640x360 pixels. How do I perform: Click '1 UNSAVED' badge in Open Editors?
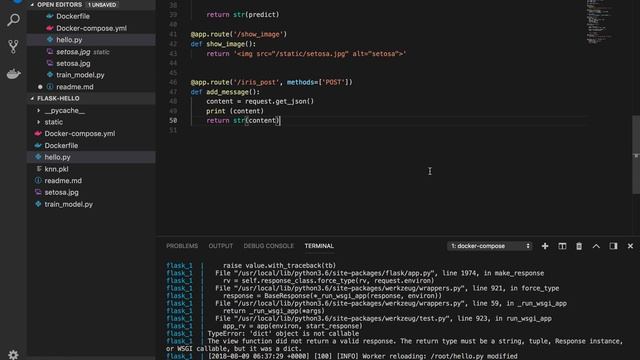pos(102,5)
